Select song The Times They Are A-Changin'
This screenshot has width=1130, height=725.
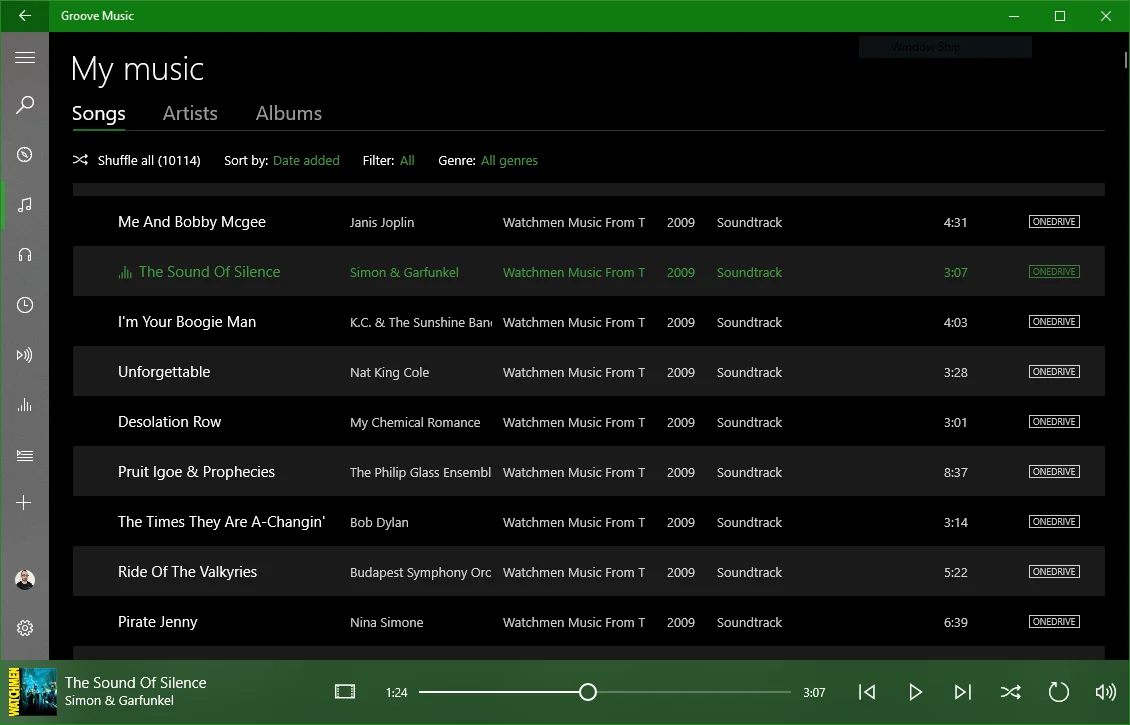point(588,522)
